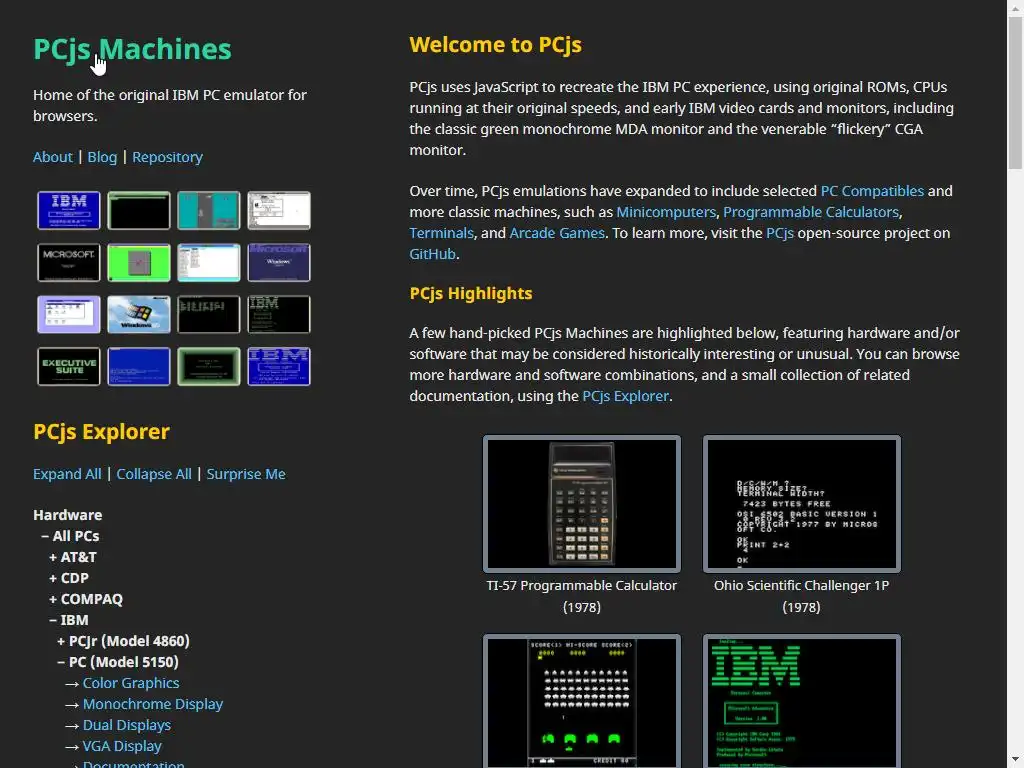Image resolution: width=1024 pixels, height=768 pixels.
Task: Follow the Terminals link
Action: [x=441, y=232]
